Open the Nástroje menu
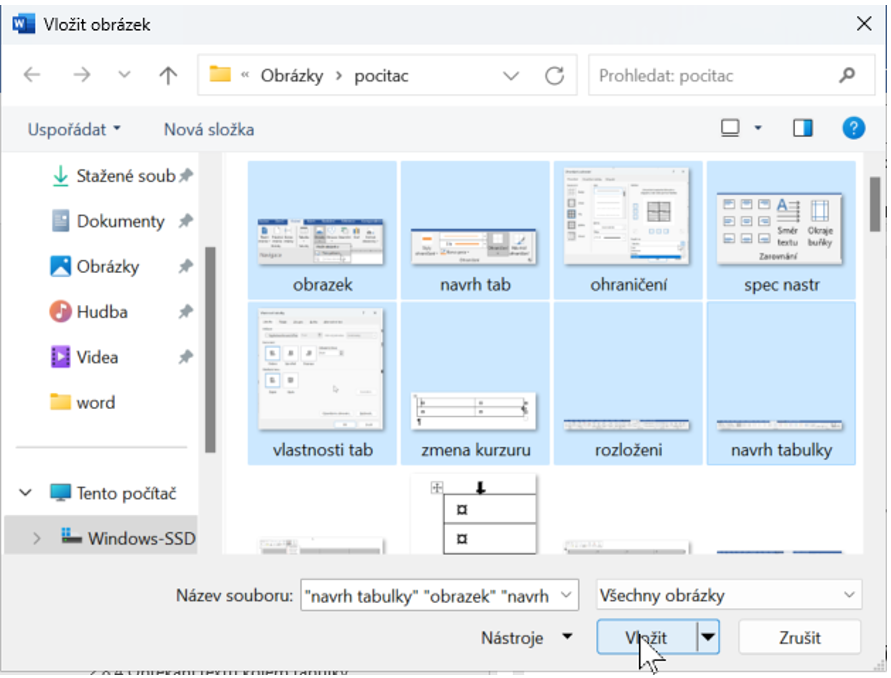891x678 pixels. (x=527, y=638)
